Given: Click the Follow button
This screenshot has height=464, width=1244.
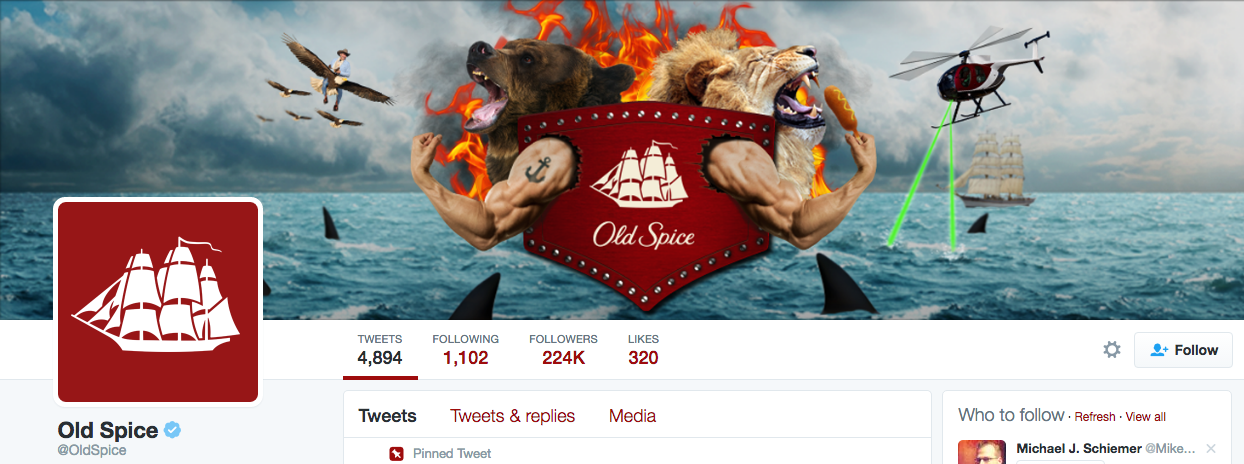Looking at the screenshot, I should pyautogui.click(x=1183, y=350).
